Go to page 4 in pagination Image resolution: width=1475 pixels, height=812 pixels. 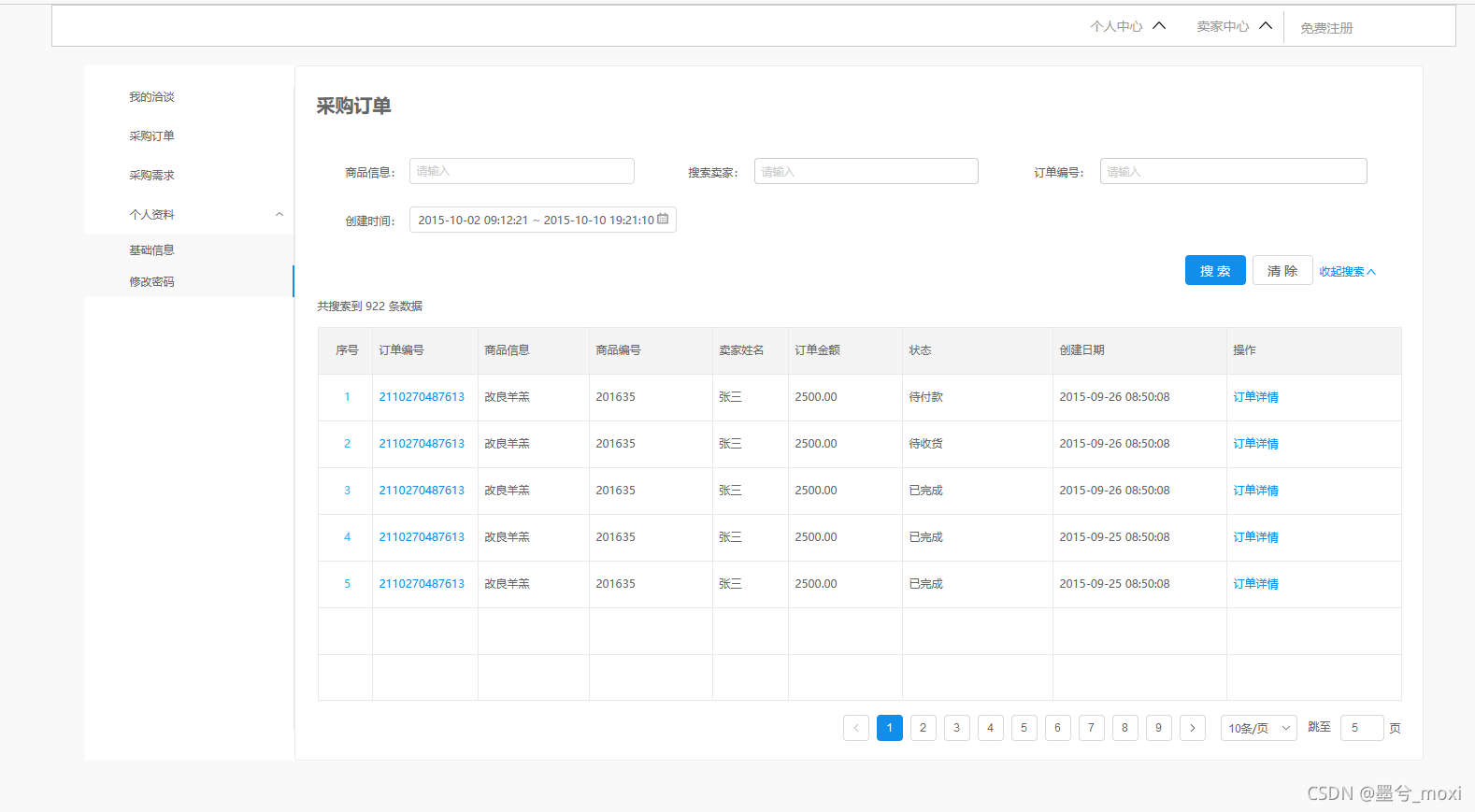coord(991,728)
